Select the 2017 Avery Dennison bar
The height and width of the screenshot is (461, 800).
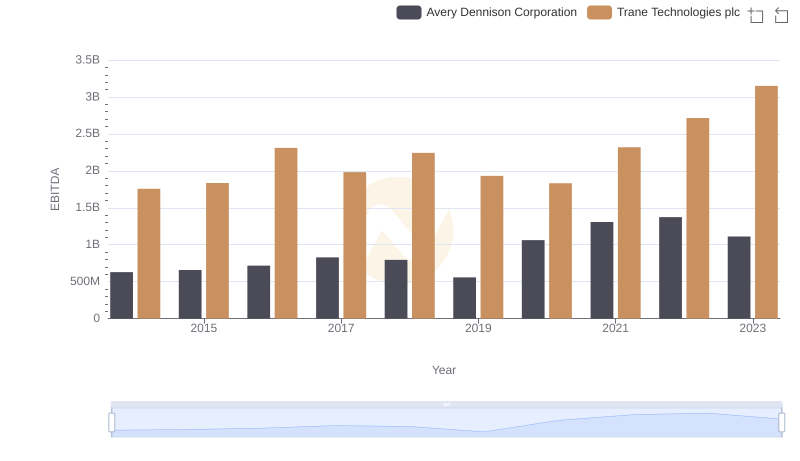coord(328,288)
